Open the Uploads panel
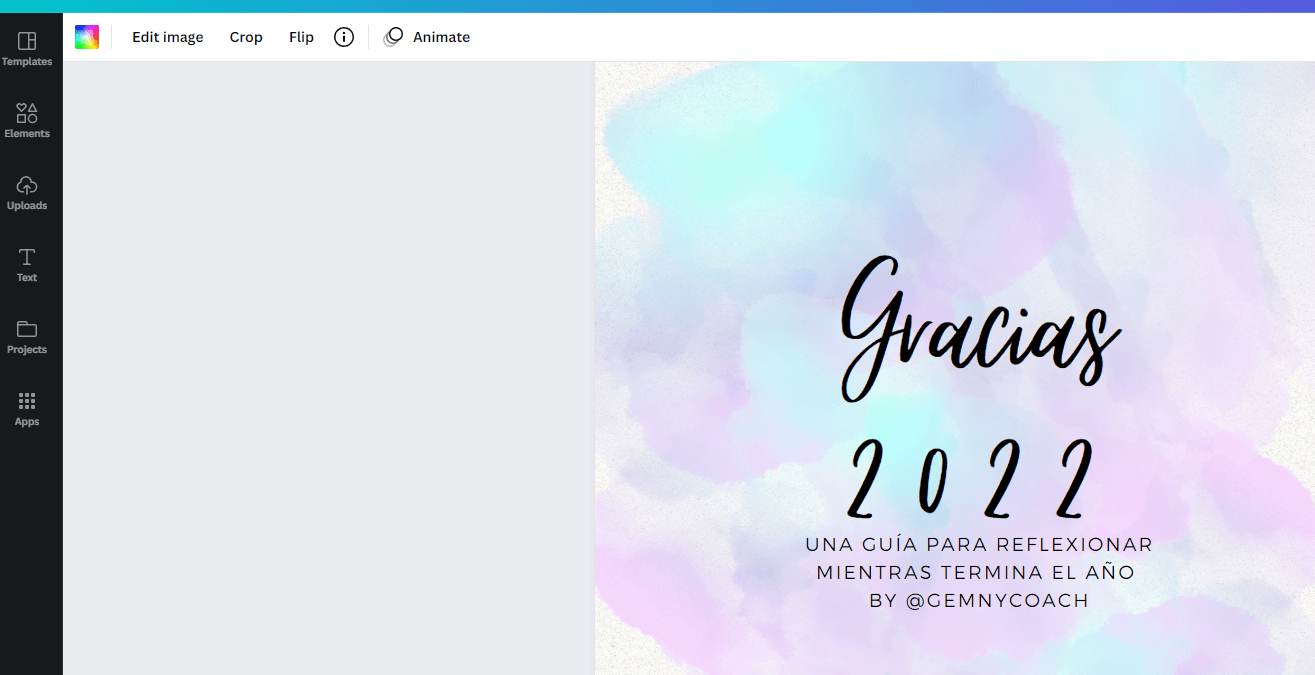This screenshot has width=1315, height=675. point(27,192)
